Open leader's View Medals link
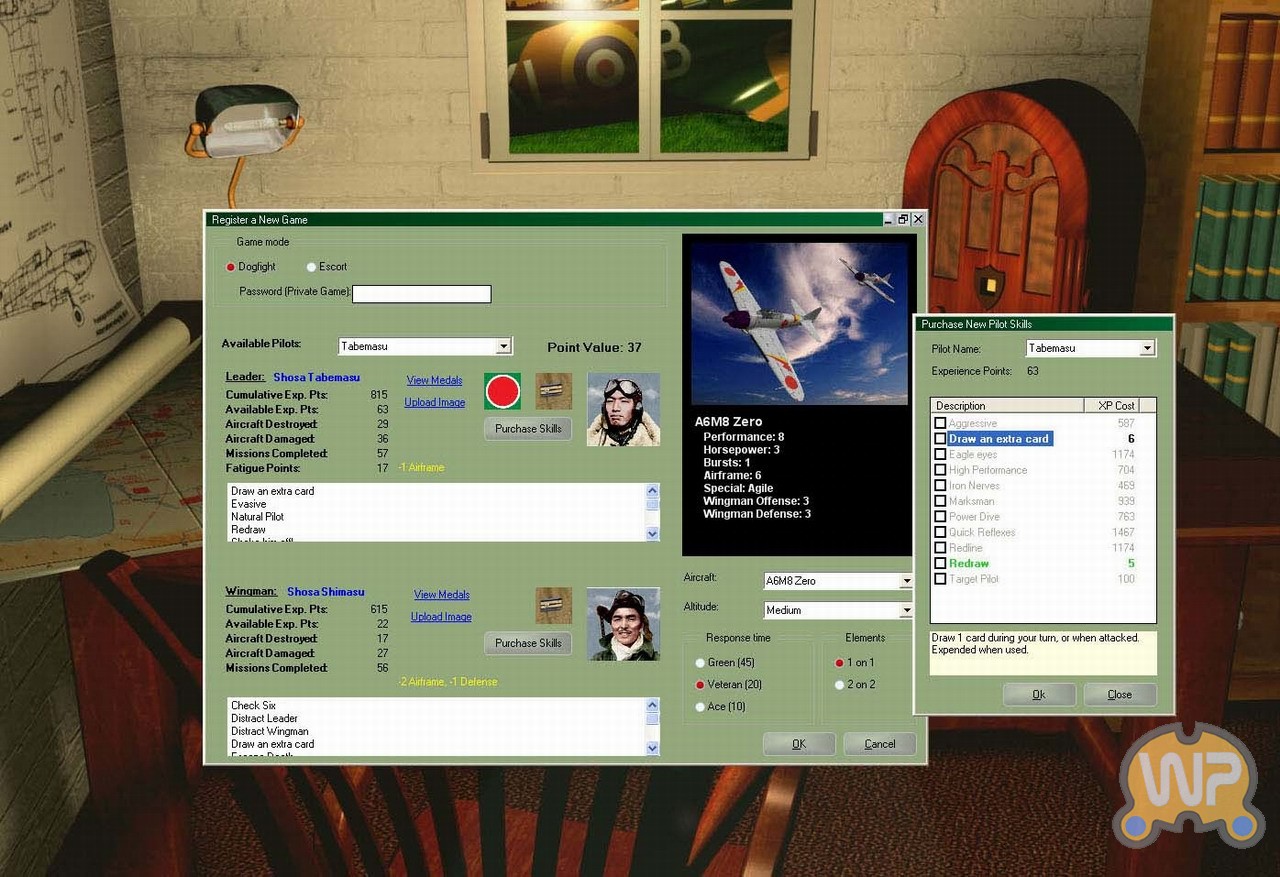This screenshot has width=1280, height=877. pos(434,381)
